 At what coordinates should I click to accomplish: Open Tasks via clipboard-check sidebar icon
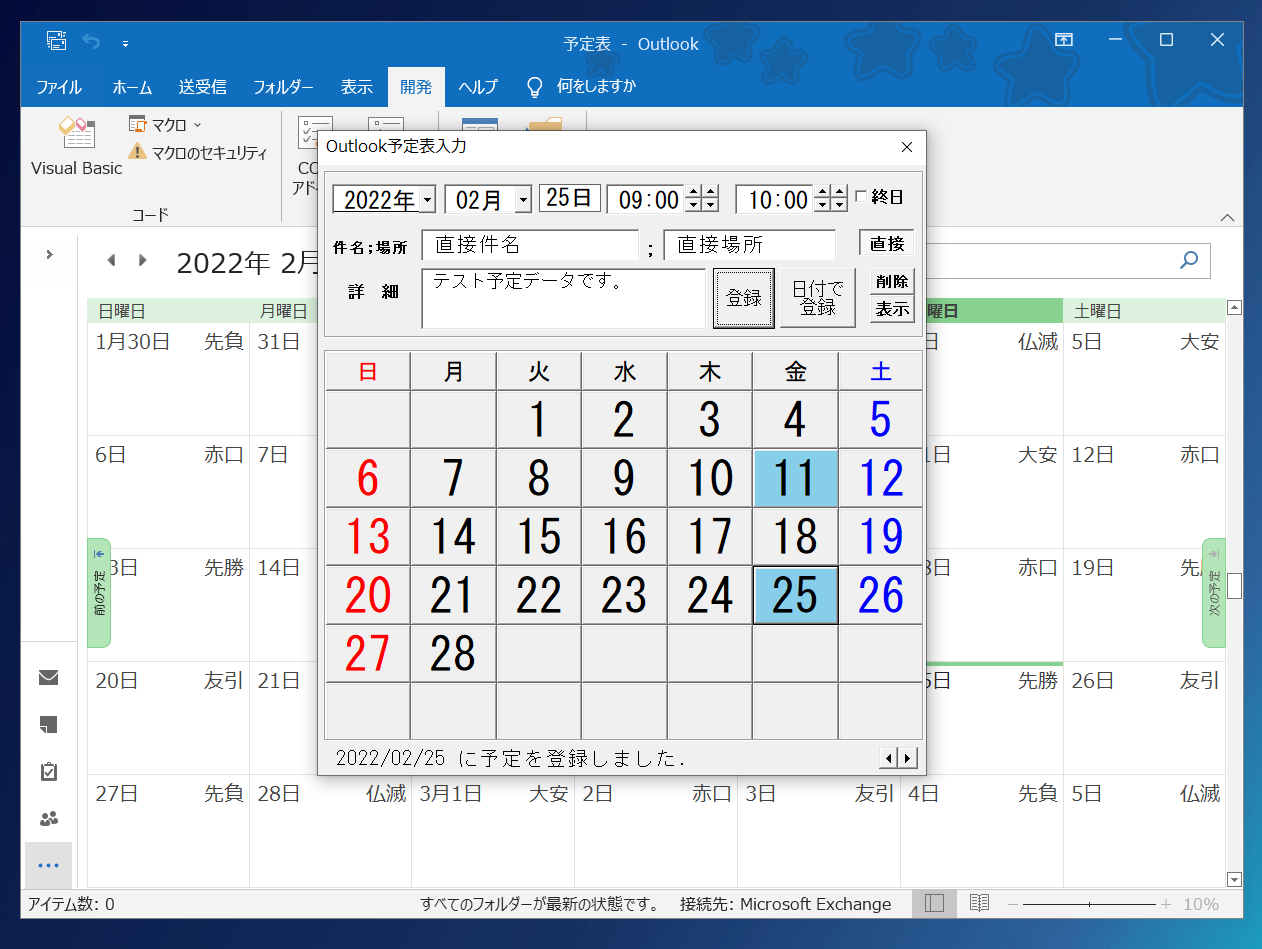[x=48, y=772]
